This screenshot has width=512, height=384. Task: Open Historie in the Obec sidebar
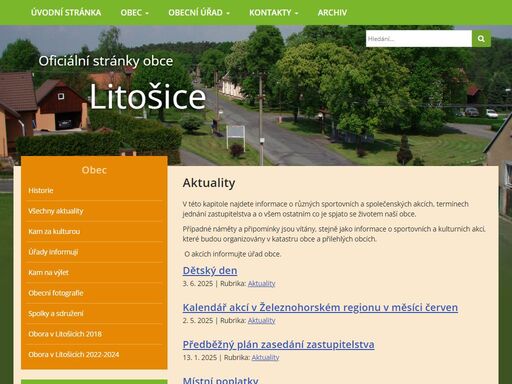pos(41,190)
